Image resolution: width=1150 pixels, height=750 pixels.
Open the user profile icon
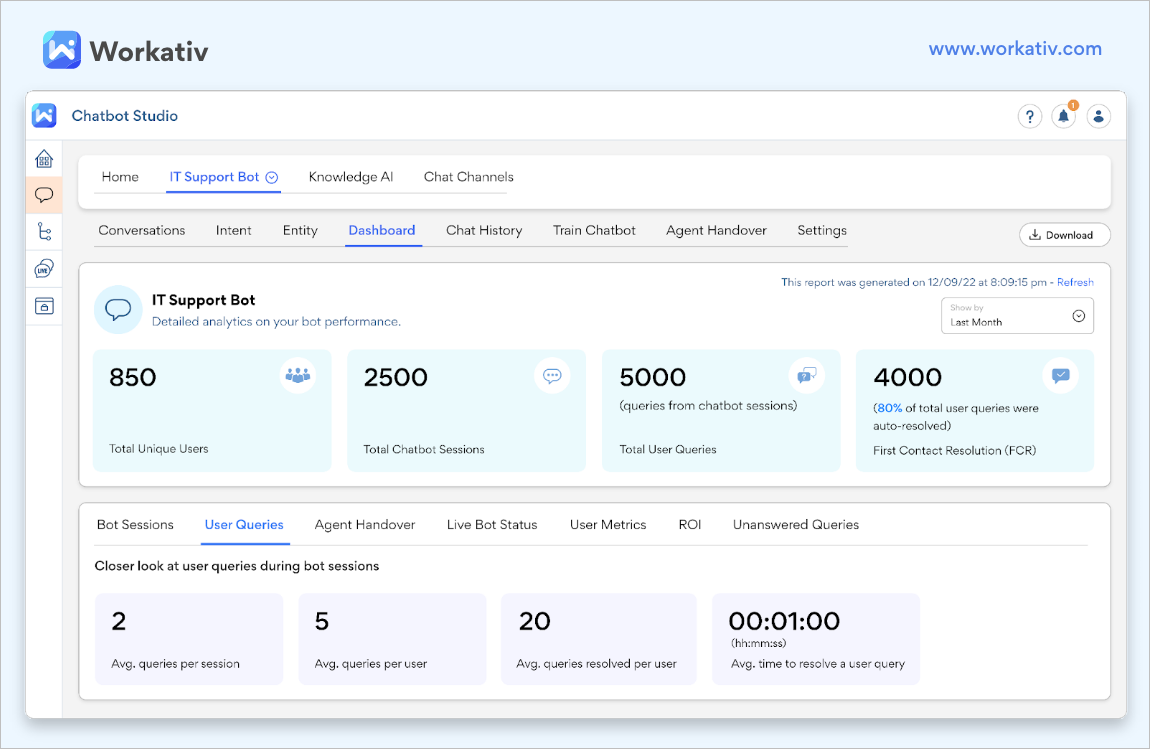[1098, 117]
